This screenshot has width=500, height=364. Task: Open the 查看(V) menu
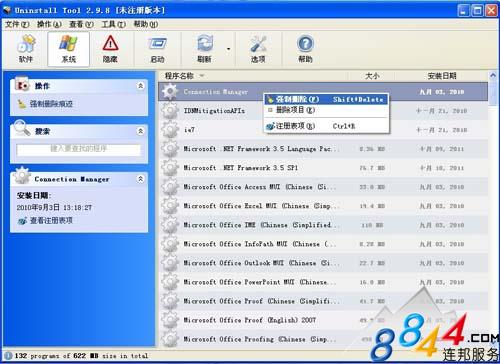click(81, 24)
